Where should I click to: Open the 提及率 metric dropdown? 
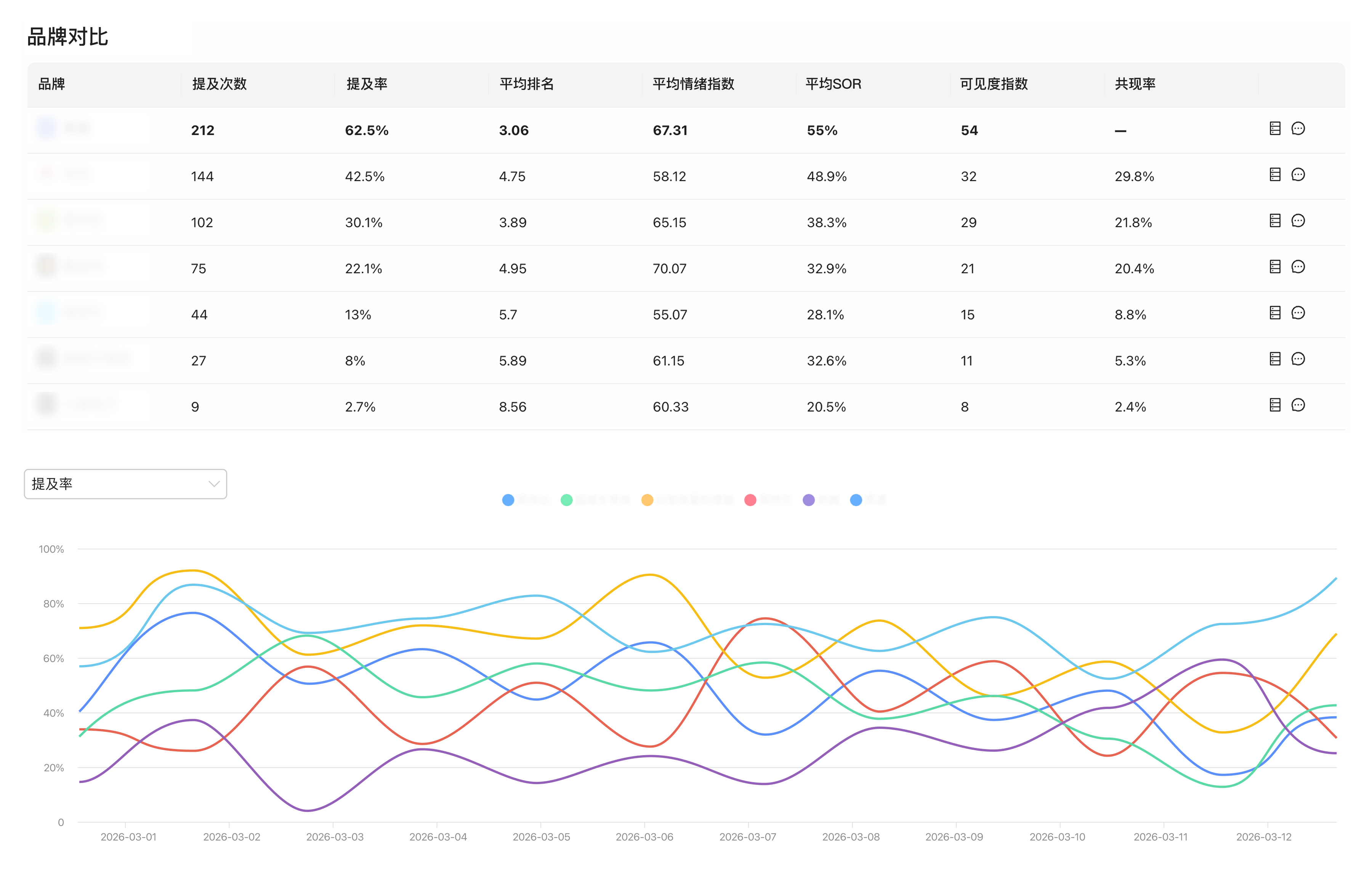click(125, 484)
